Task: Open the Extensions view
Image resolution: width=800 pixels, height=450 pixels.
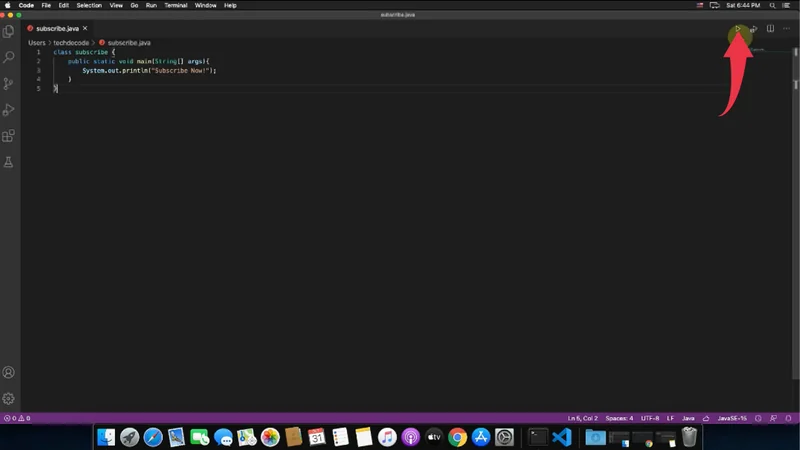Action: point(9,136)
